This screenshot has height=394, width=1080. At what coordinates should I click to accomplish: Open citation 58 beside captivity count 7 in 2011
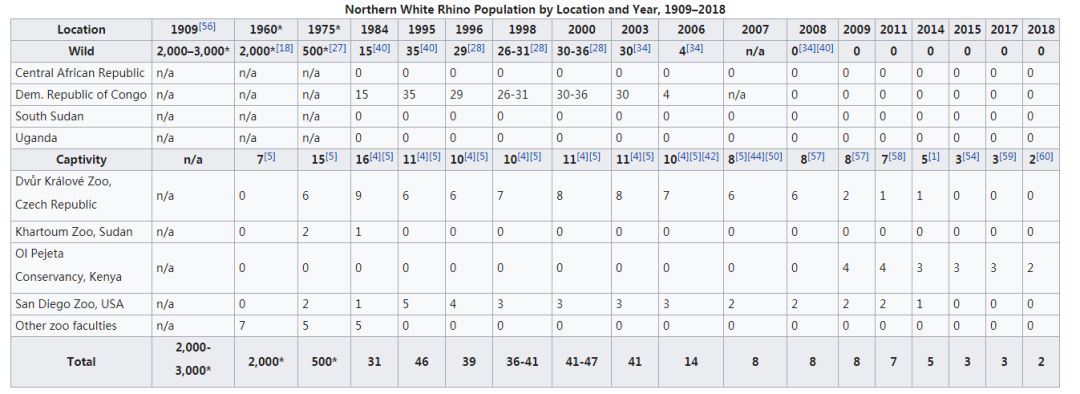897,156
